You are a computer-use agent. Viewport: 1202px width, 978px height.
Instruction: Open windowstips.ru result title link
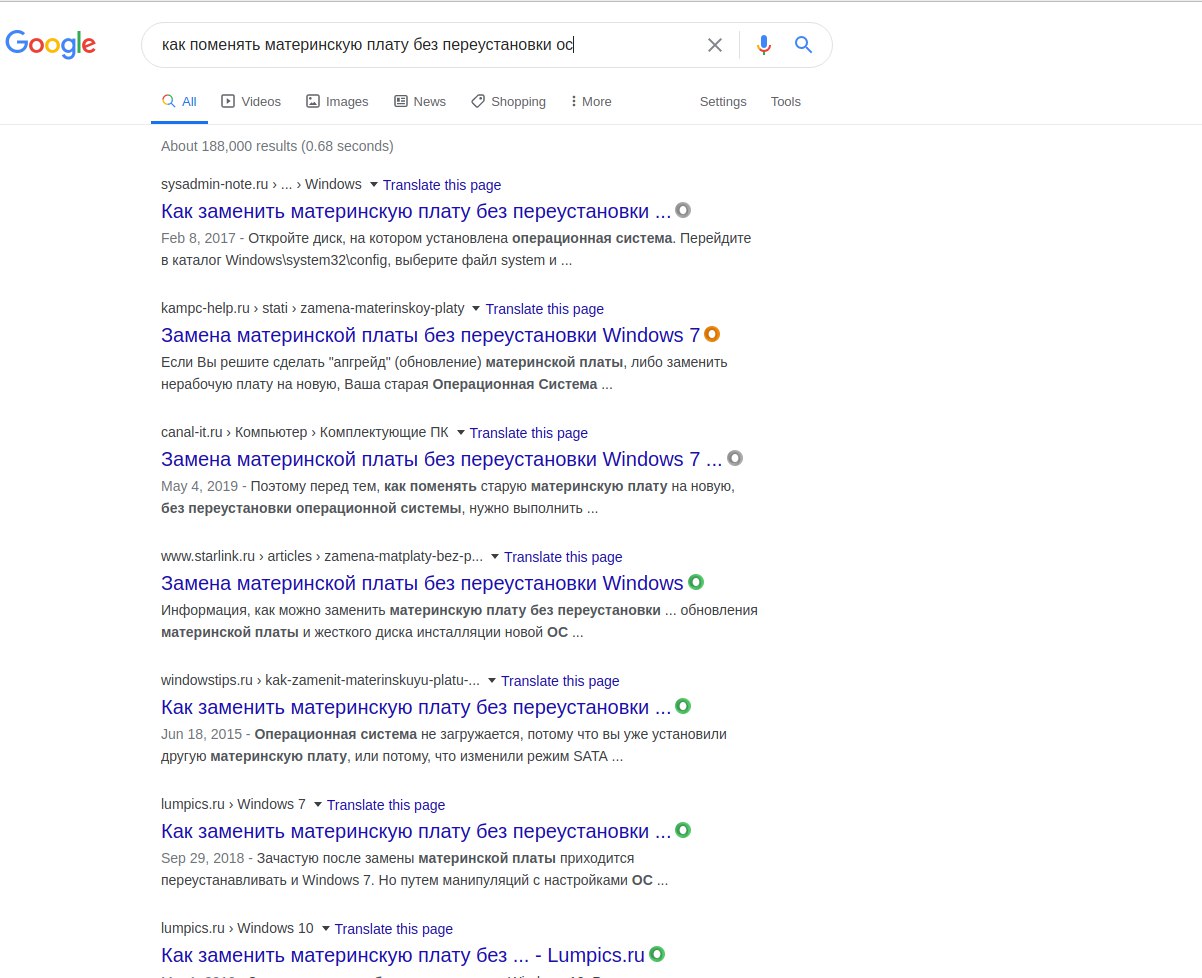[416, 707]
